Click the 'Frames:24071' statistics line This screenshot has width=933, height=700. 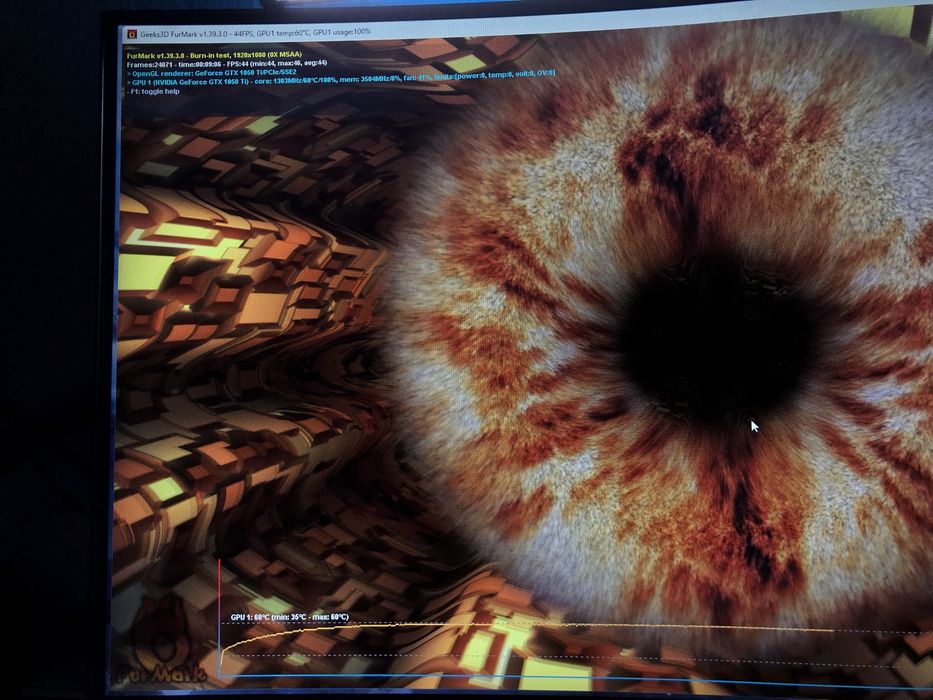(227, 64)
